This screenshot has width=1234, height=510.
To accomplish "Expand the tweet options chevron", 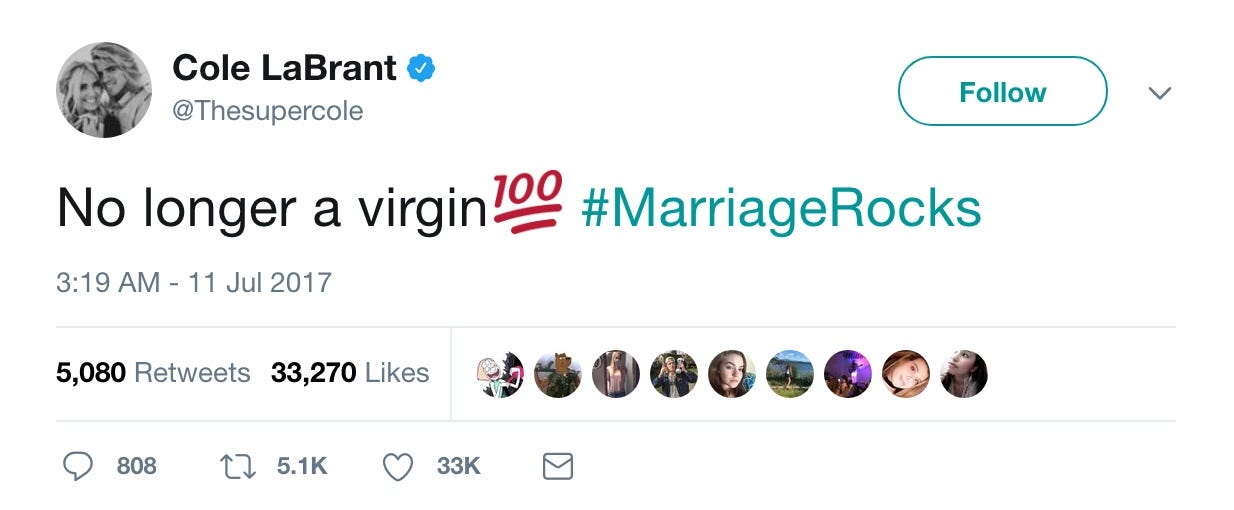I will pos(1159,93).
